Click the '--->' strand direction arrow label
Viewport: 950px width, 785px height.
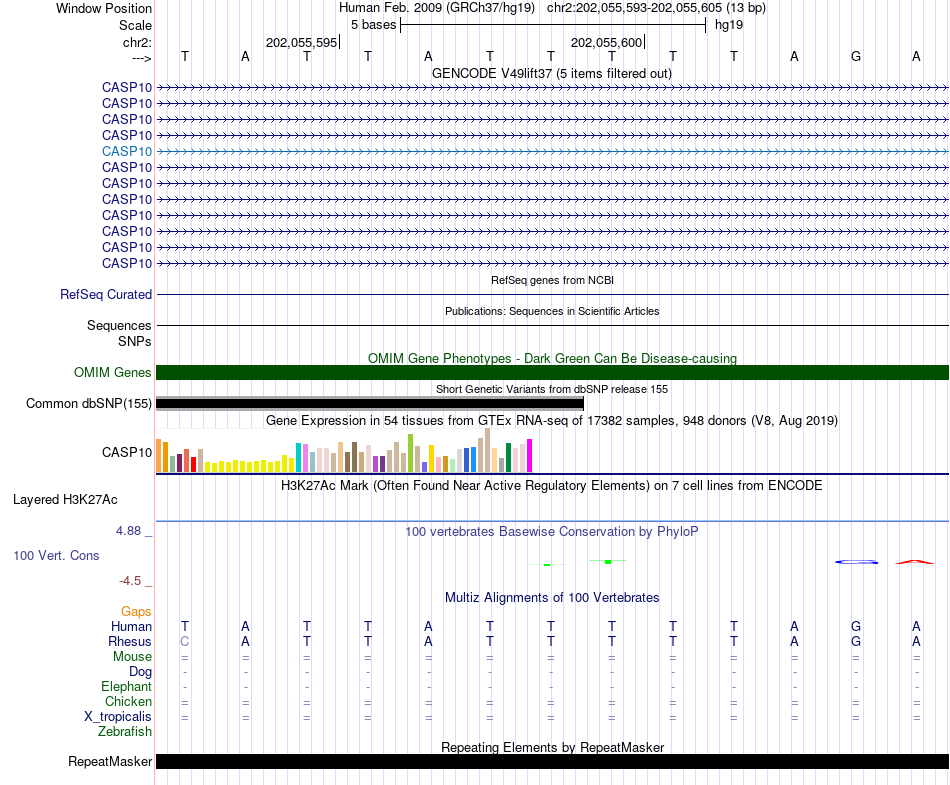pyautogui.click(x=141, y=58)
